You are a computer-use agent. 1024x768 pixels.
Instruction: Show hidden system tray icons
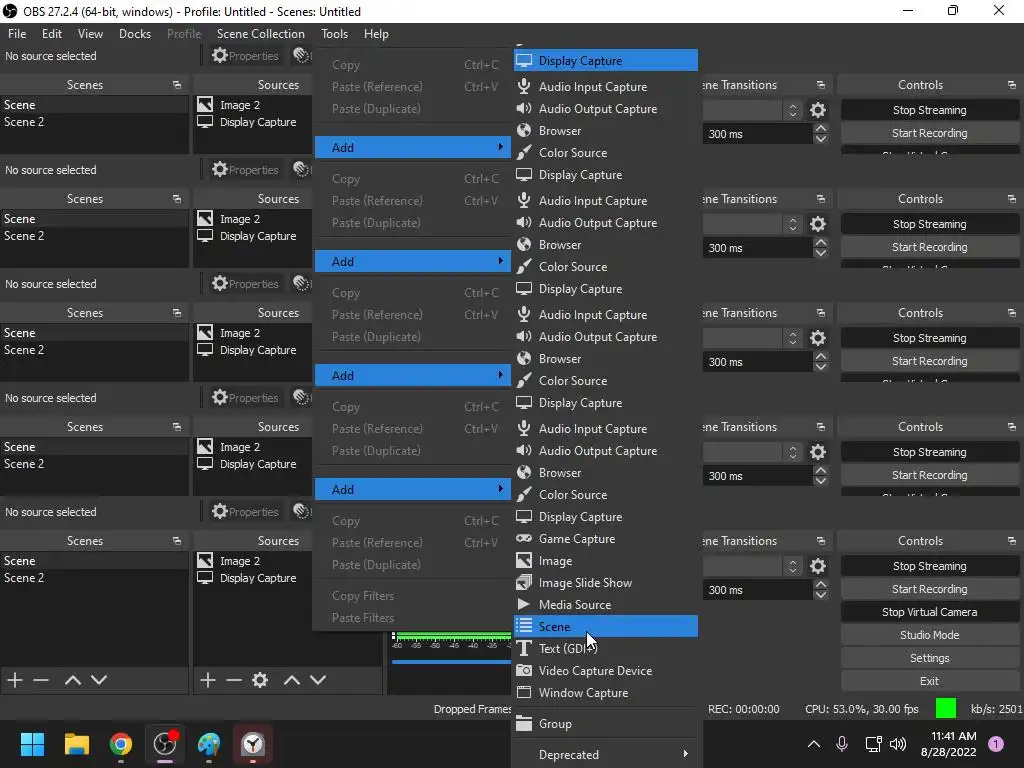[814, 744]
